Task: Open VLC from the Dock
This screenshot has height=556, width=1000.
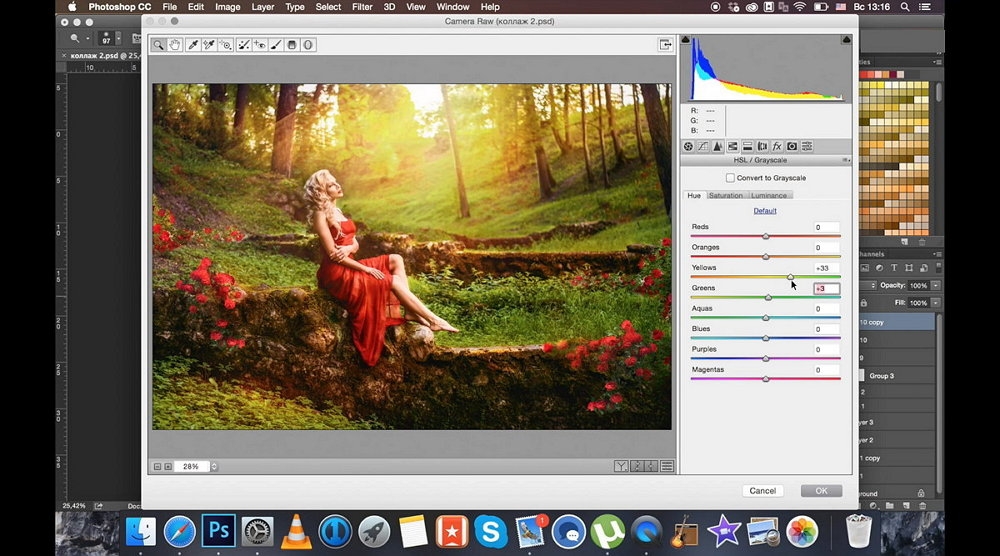Action: pyautogui.click(x=296, y=531)
